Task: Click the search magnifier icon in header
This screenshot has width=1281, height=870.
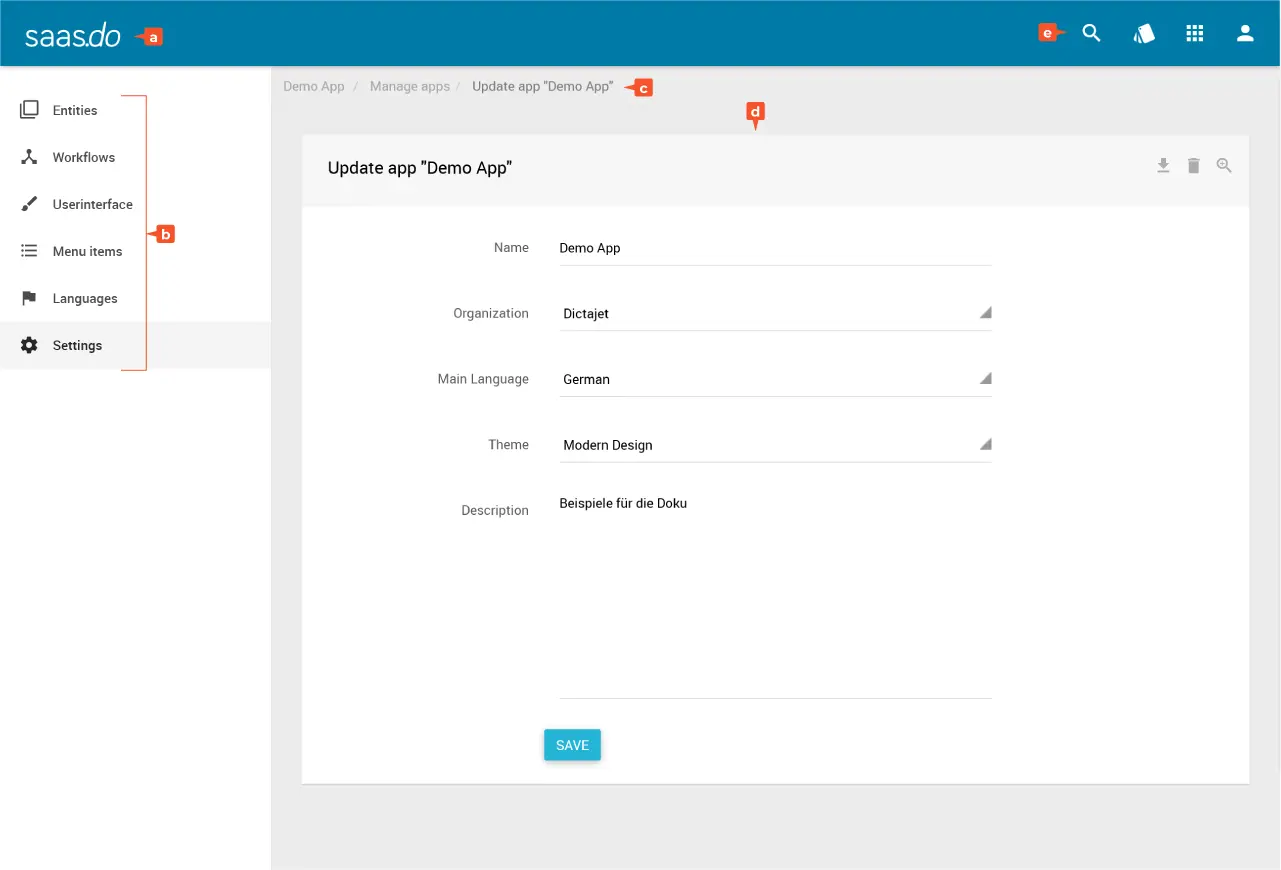Action: point(1091,34)
